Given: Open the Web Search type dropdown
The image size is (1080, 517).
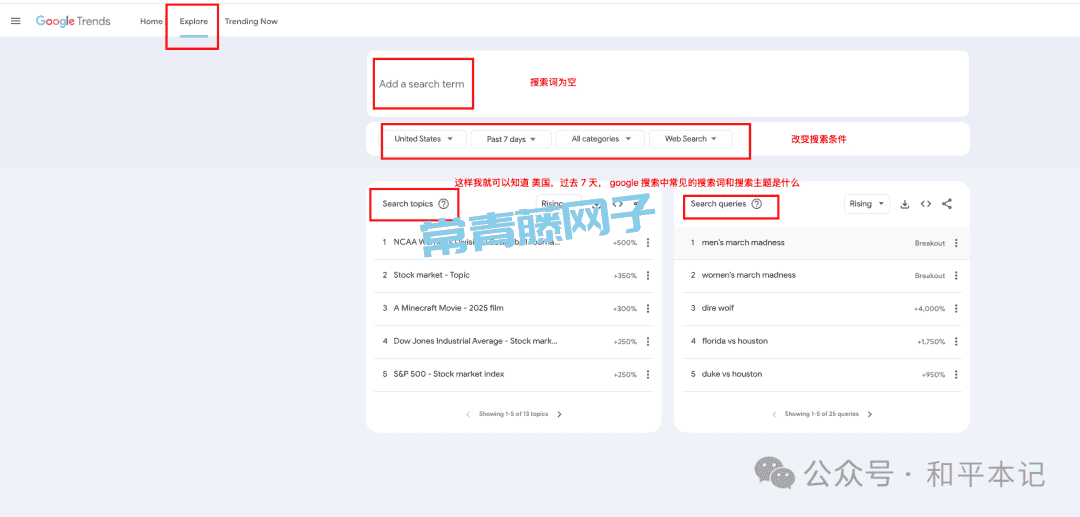Looking at the screenshot, I should click(691, 139).
